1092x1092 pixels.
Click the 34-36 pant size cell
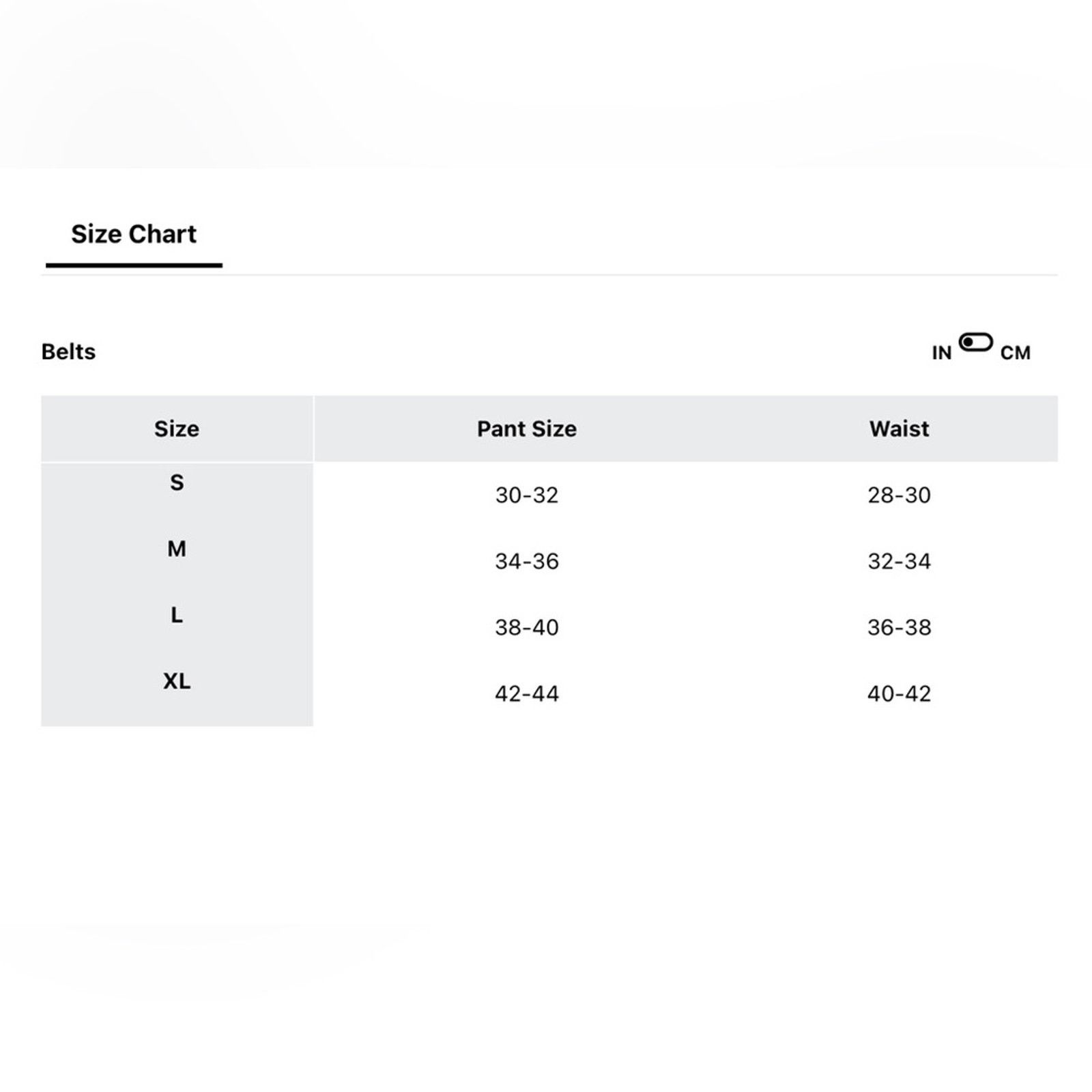(526, 561)
